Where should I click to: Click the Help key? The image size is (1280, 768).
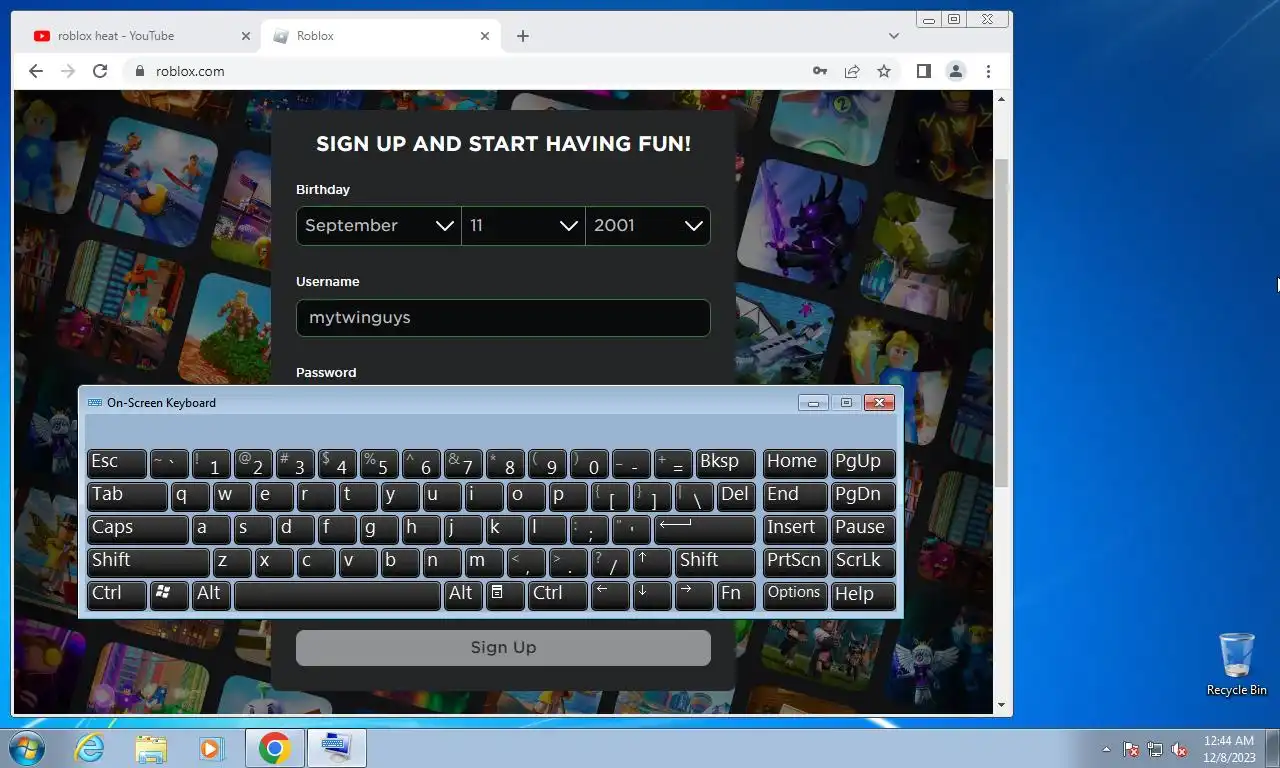tap(863, 595)
